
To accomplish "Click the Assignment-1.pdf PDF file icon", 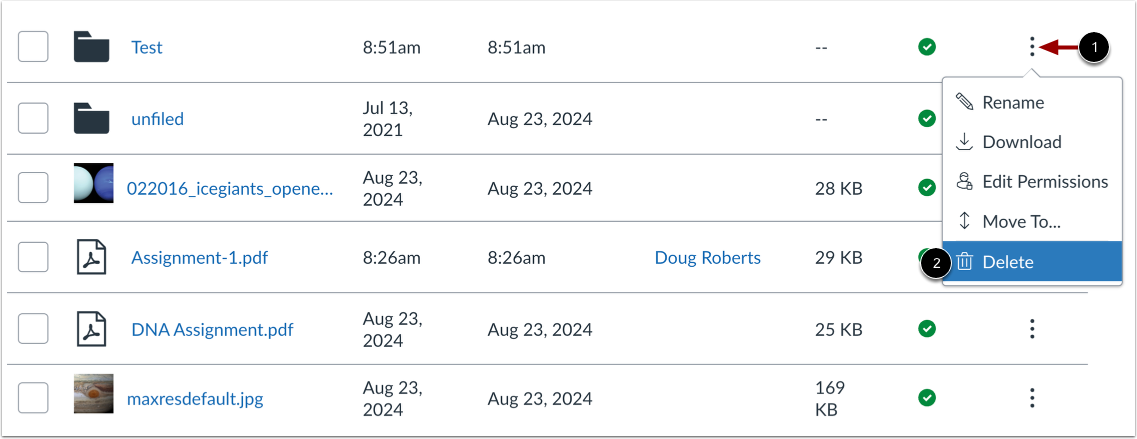I will click(x=91, y=258).
